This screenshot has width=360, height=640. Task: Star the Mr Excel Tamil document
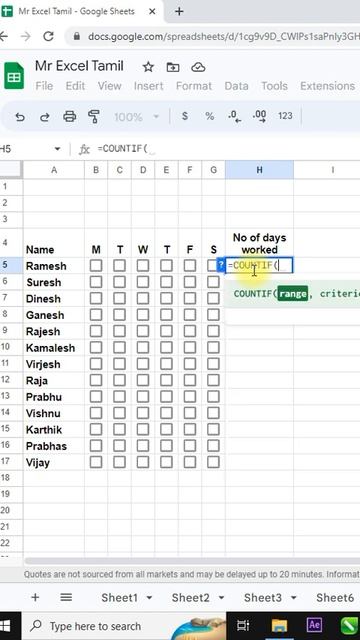(x=148, y=67)
